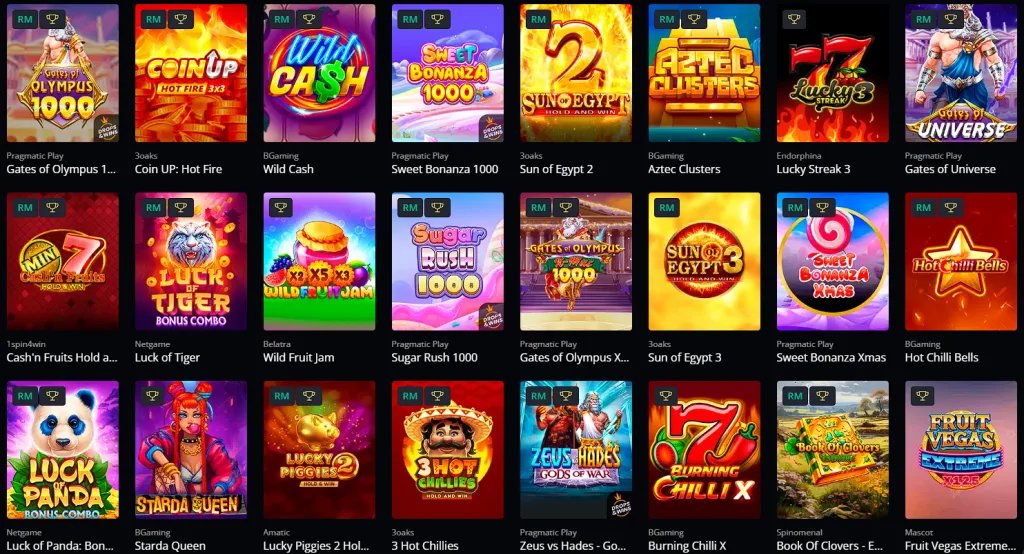Open the Sugar Rush 1000 thumbnail
This screenshot has width=1024, height=554.
pyautogui.click(x=447, y=261)
